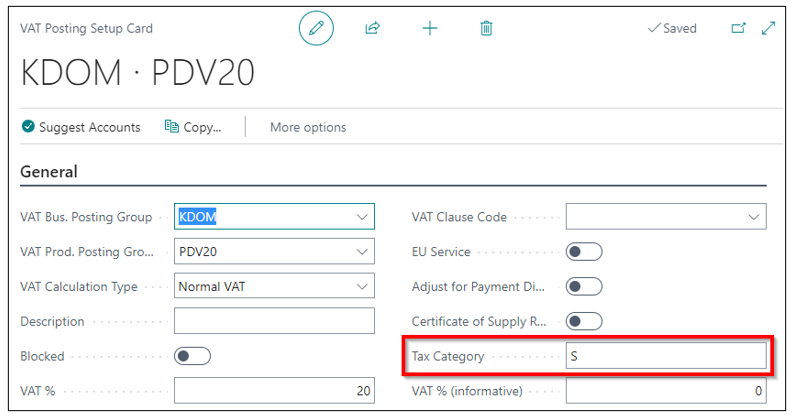
Task: Toggle the Blocked switch
Action: click(192, 356)
